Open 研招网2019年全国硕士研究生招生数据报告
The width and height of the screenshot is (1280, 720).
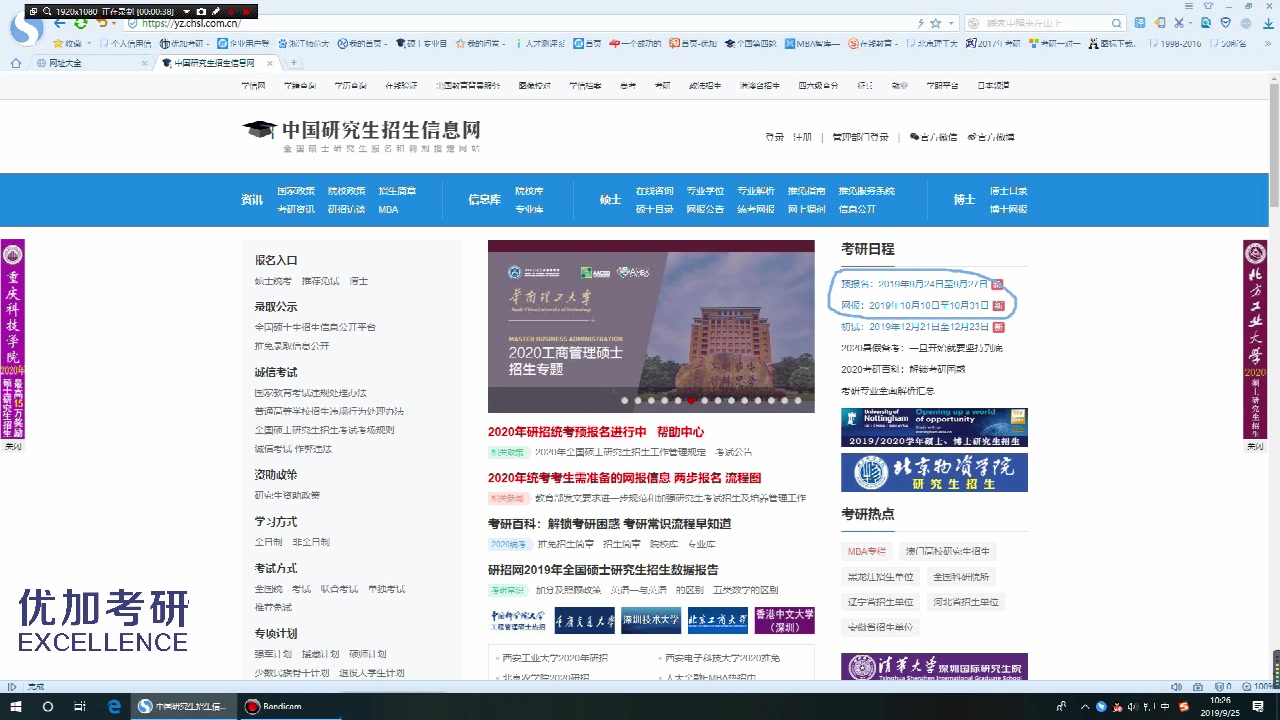[x=603, y=570]
